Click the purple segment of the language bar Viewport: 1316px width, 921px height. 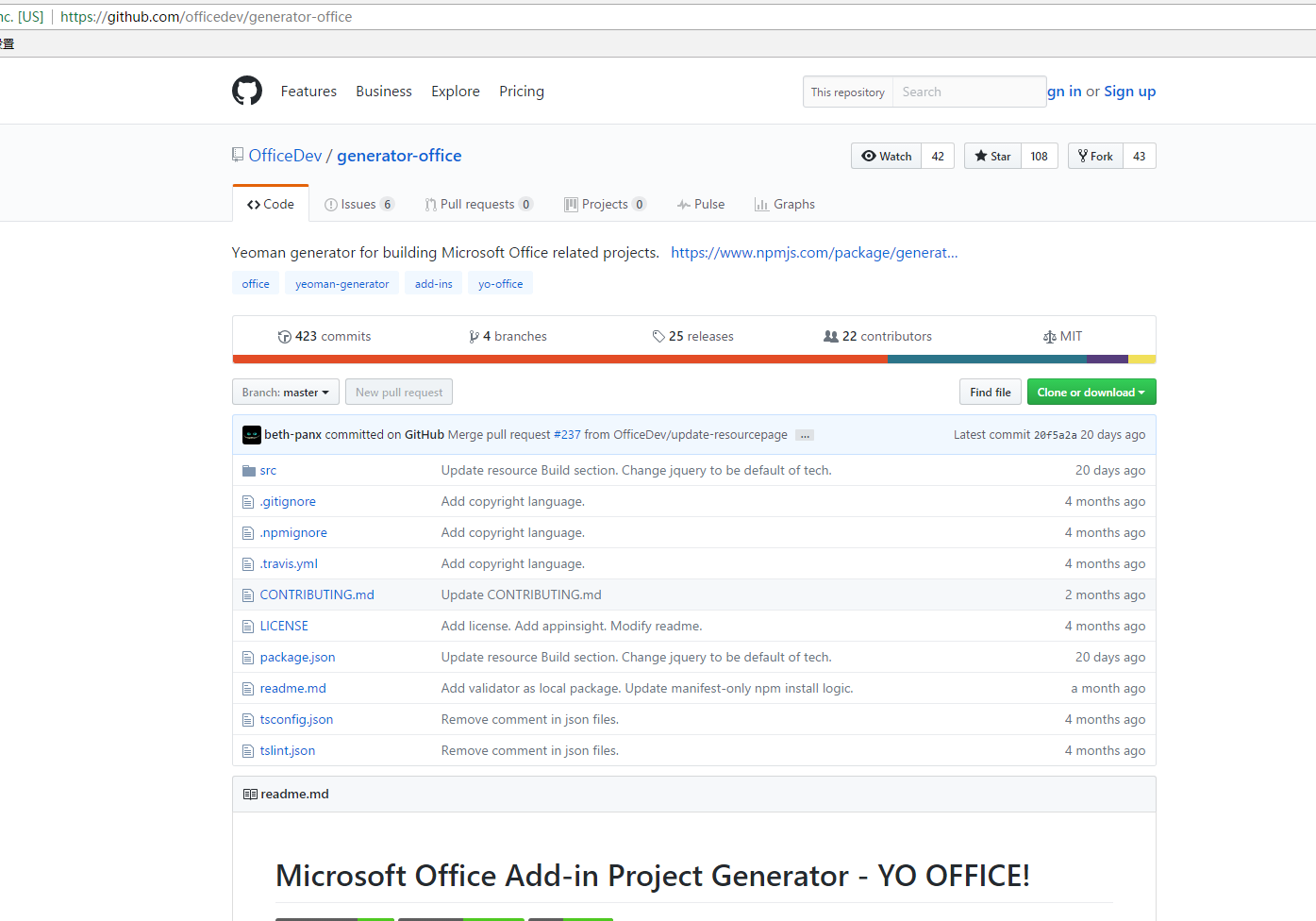pyautogui.click(x=1108, y=360)
